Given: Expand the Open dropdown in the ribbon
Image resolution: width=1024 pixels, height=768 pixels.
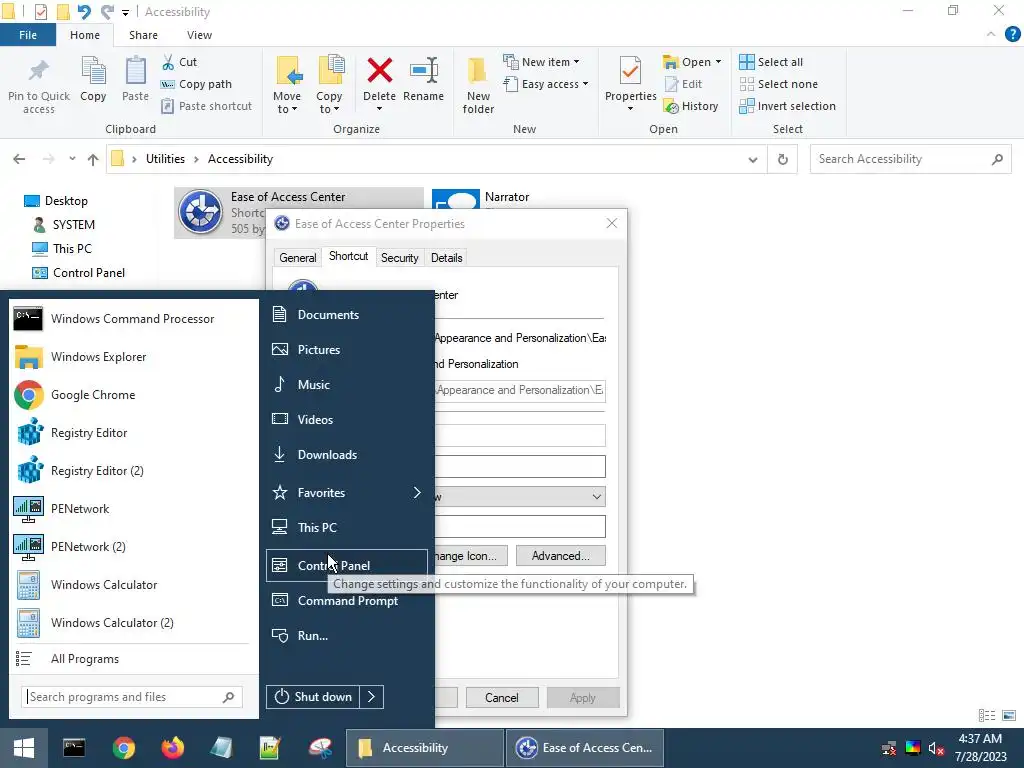Looking at the screenshot, I should pyautogui.click(x=719, y=62).
